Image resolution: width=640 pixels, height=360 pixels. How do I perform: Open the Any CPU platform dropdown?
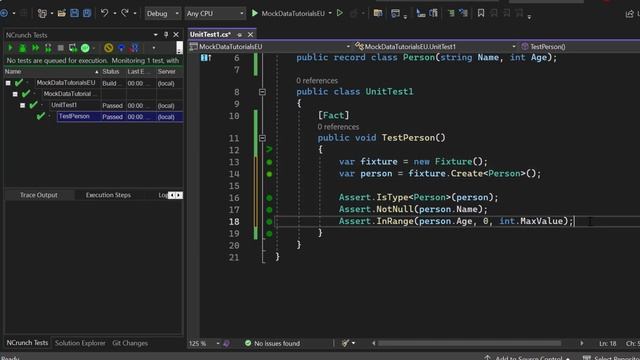click(215, 13)
